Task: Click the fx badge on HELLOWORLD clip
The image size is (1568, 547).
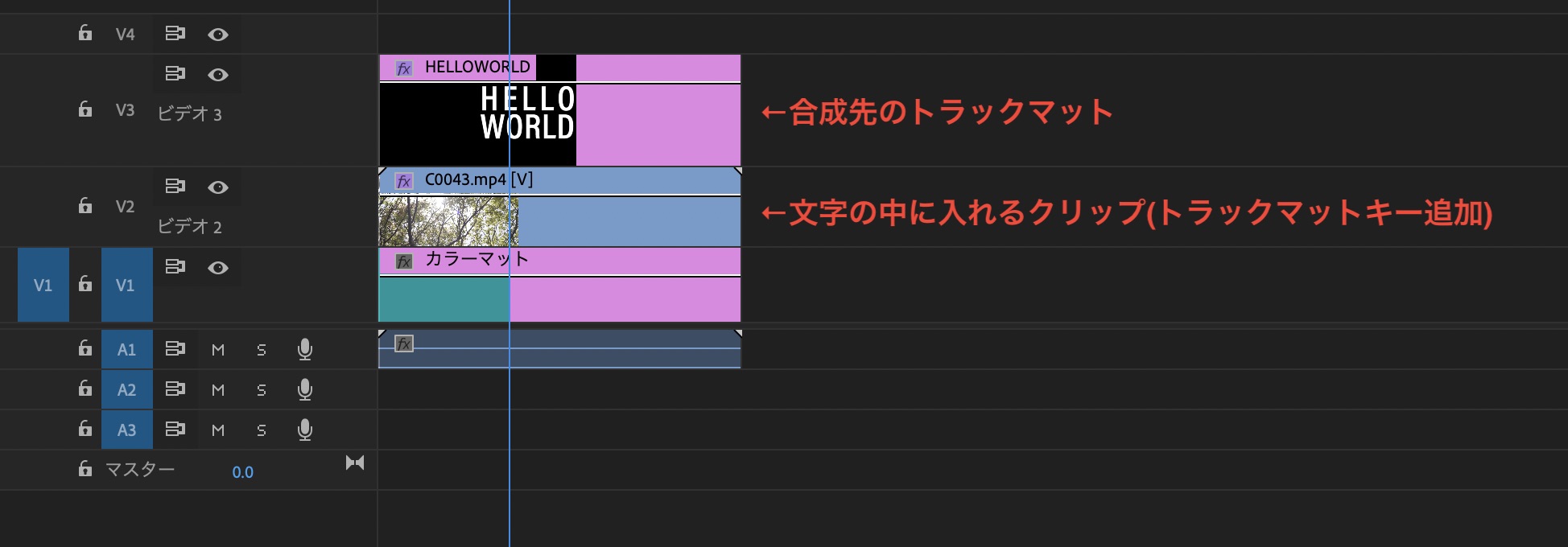Action: tap(404, 68)
